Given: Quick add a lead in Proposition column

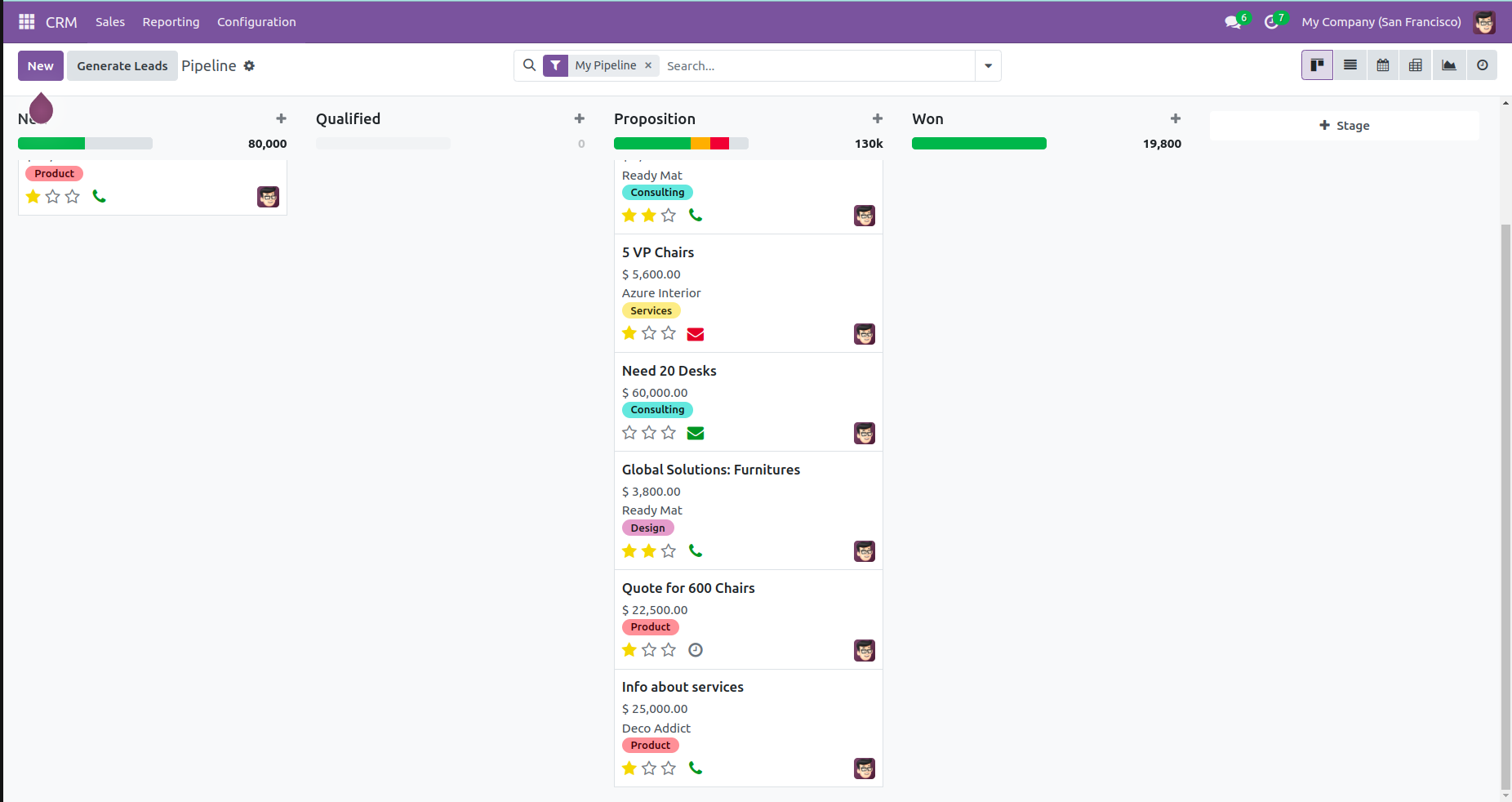Looking at the screenshot, I should pos(878,118).
